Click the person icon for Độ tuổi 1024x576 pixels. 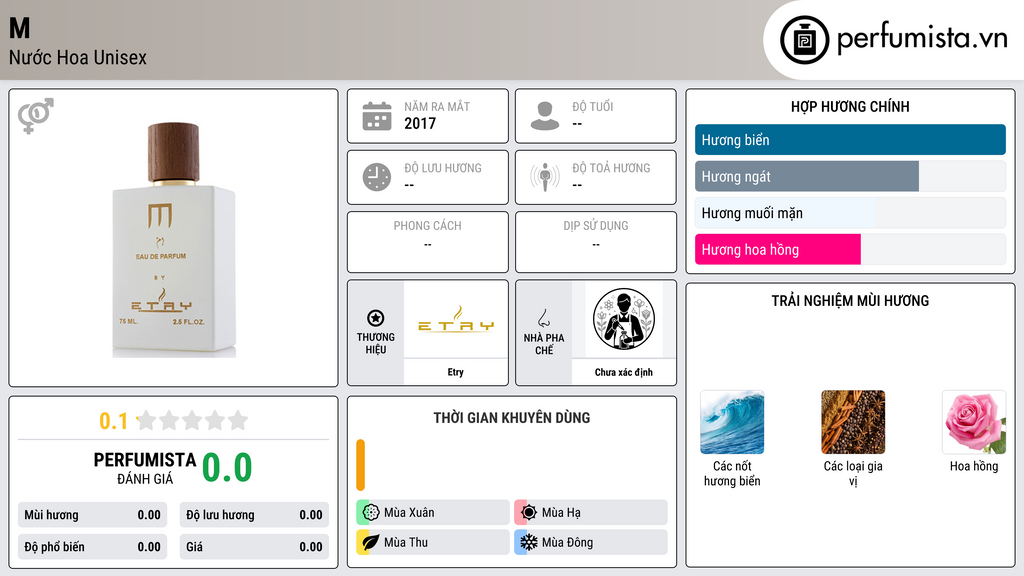545,116
